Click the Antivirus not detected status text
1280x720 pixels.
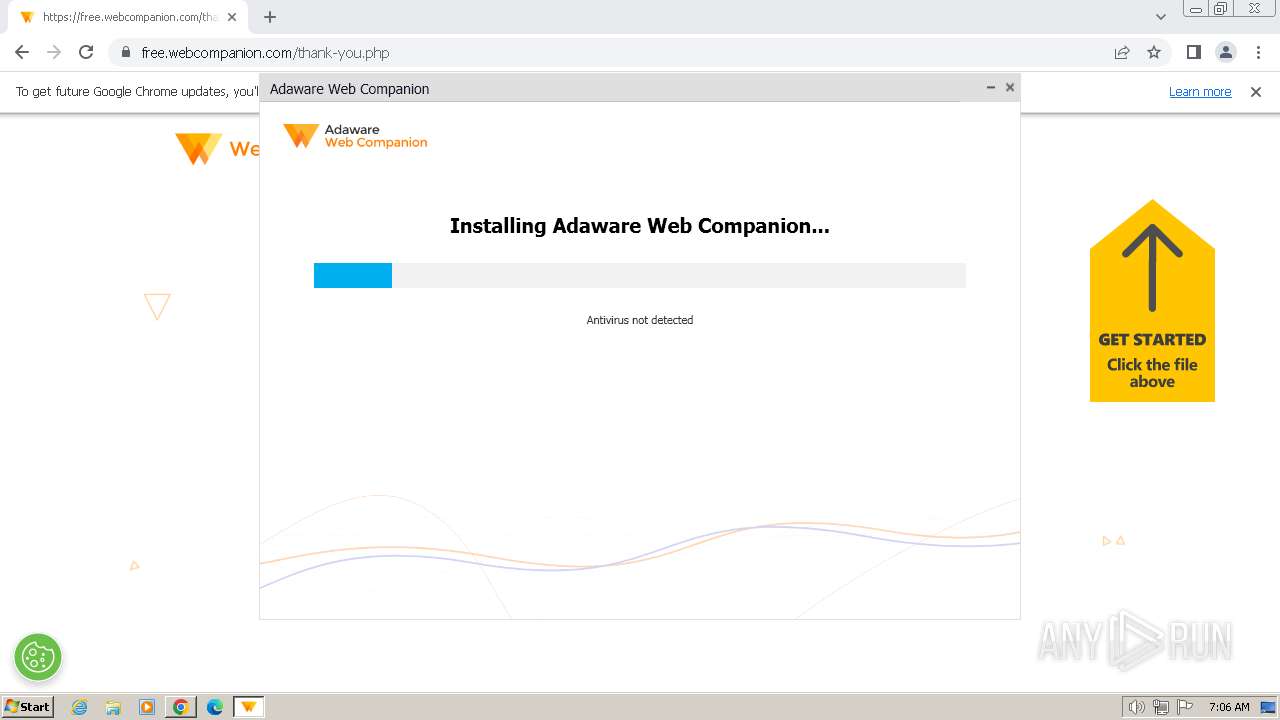640,320
